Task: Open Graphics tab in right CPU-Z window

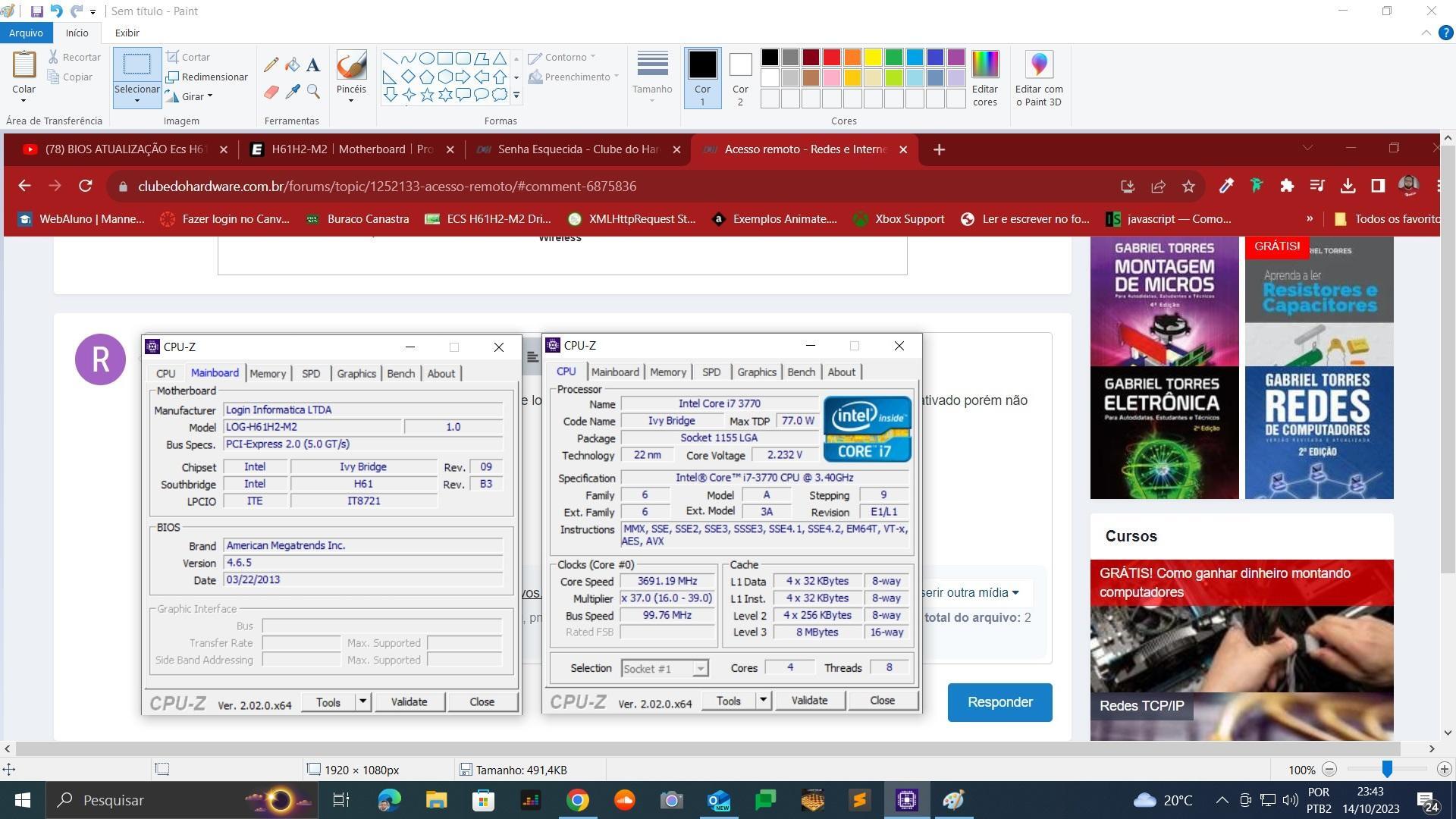Action: coord(757,372)
